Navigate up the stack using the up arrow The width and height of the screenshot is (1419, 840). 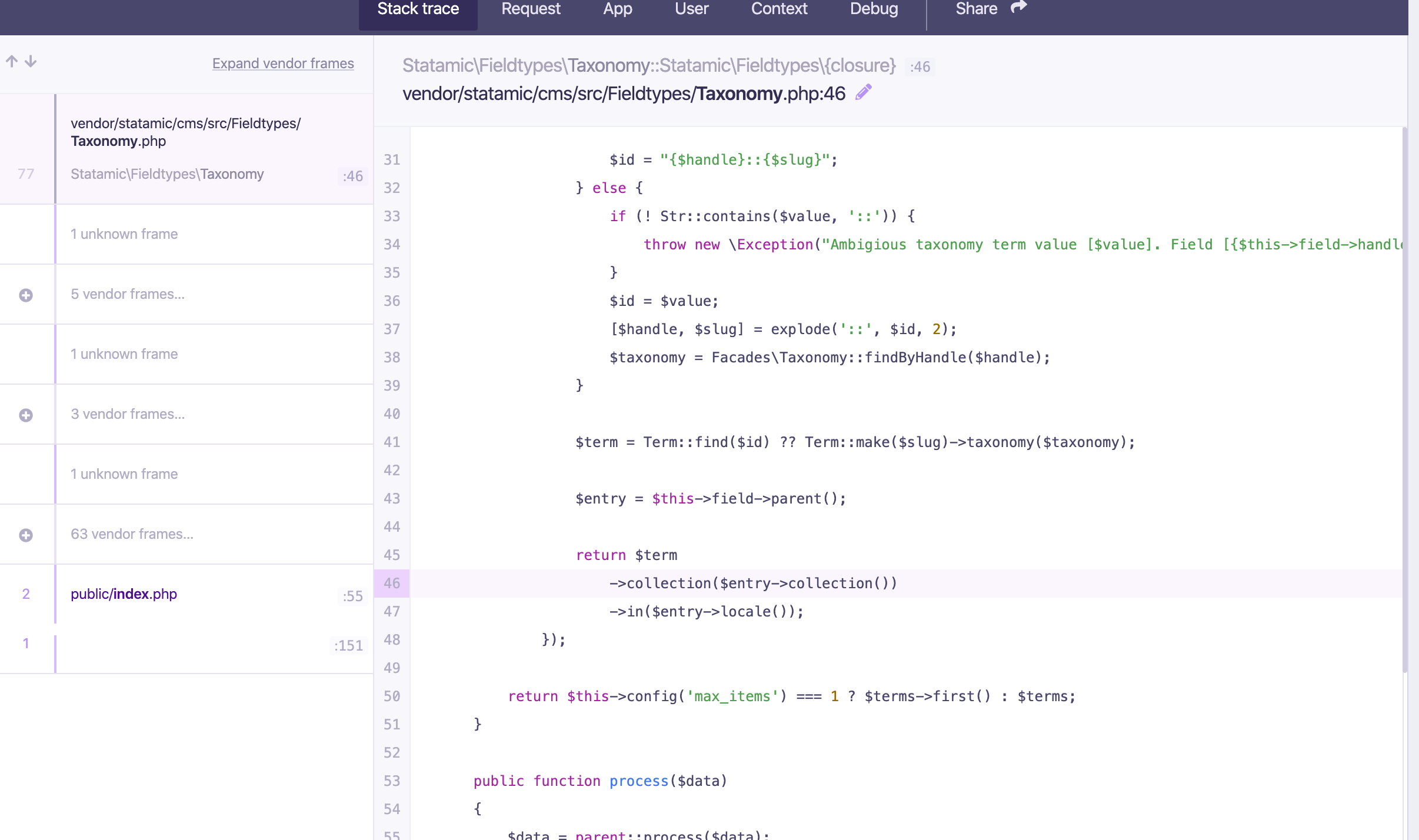pos(12,62)
